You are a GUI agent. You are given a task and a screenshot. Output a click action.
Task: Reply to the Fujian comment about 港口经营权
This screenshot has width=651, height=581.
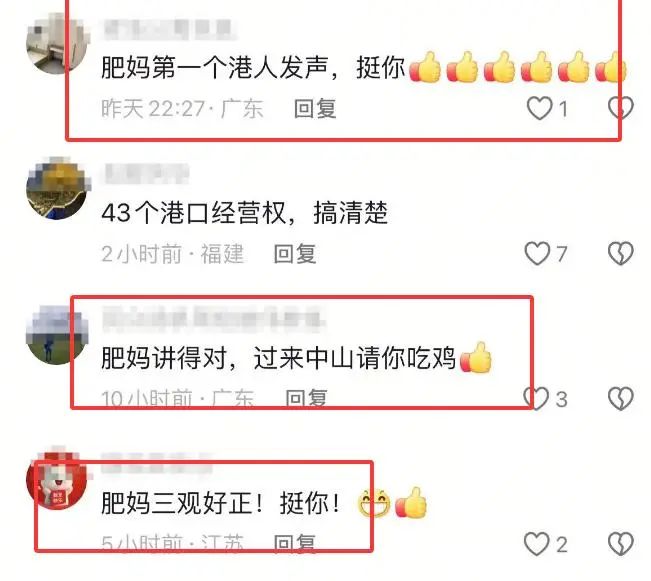coord(295,254)
